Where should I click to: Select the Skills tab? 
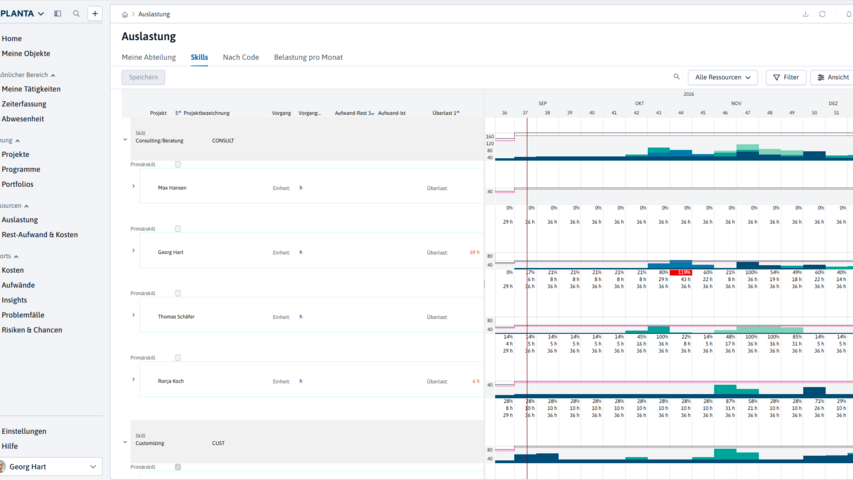pyautogui.click(x=199, y=57)
